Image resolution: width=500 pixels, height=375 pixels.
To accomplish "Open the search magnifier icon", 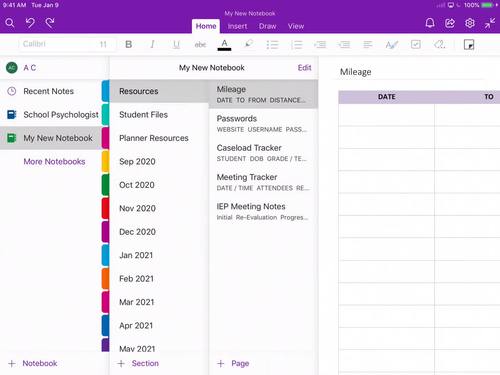I will coord(10,23).
